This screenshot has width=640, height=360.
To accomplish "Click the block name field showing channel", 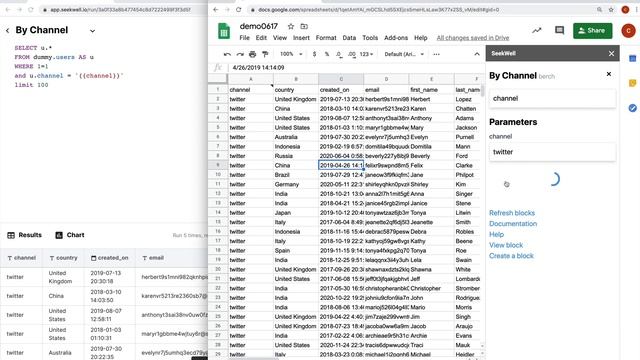I will (552, 98).
